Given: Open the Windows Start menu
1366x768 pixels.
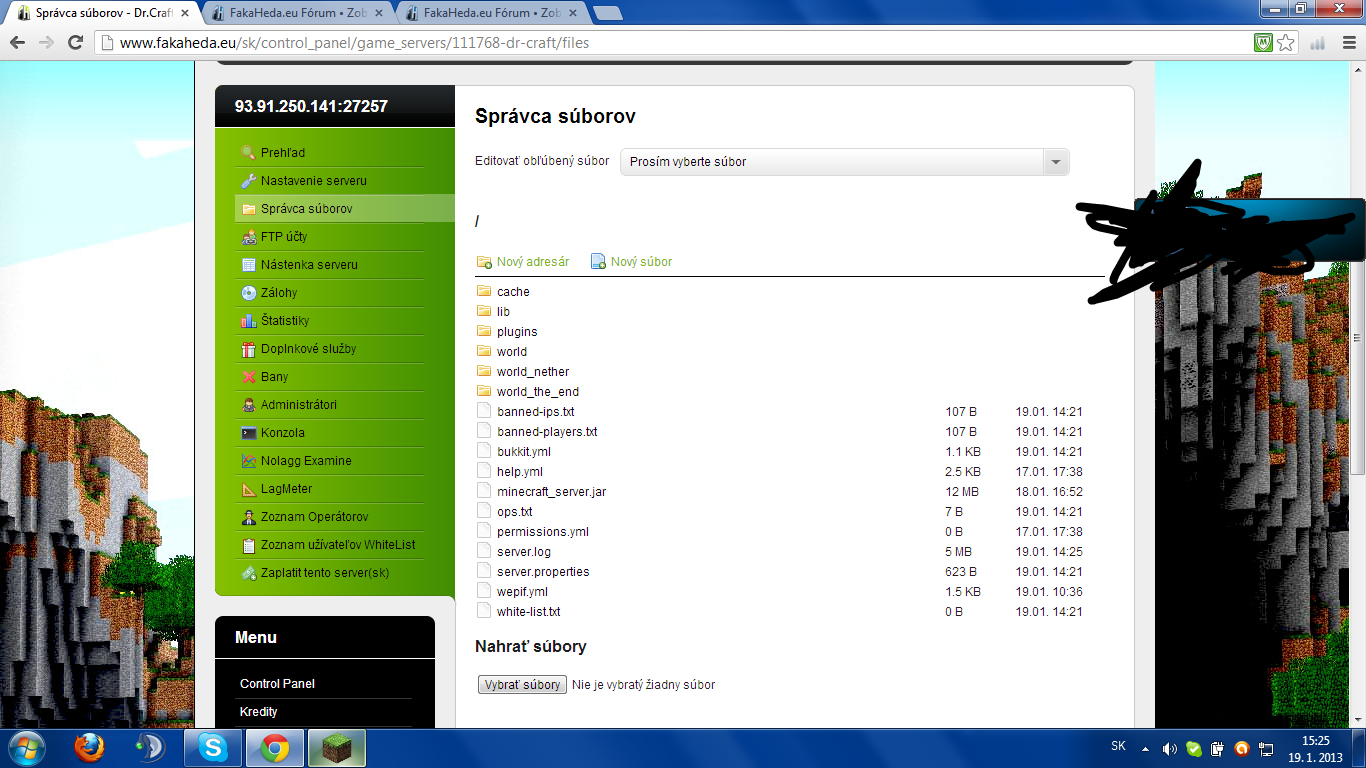Looking at the screenshot, I should pyautogui.click(x=26, y=748).
